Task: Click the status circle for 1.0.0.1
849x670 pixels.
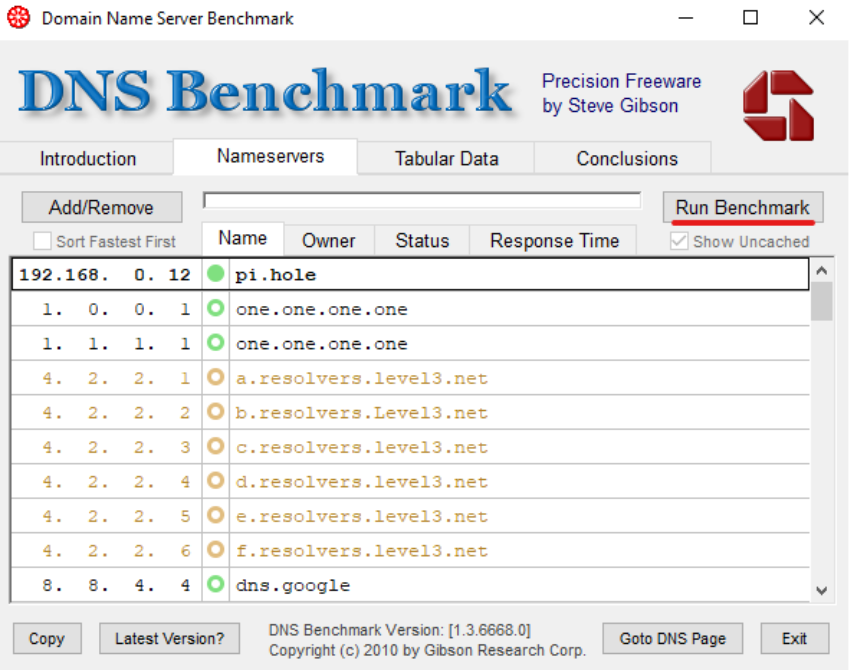Action: [x=215, y=308]
